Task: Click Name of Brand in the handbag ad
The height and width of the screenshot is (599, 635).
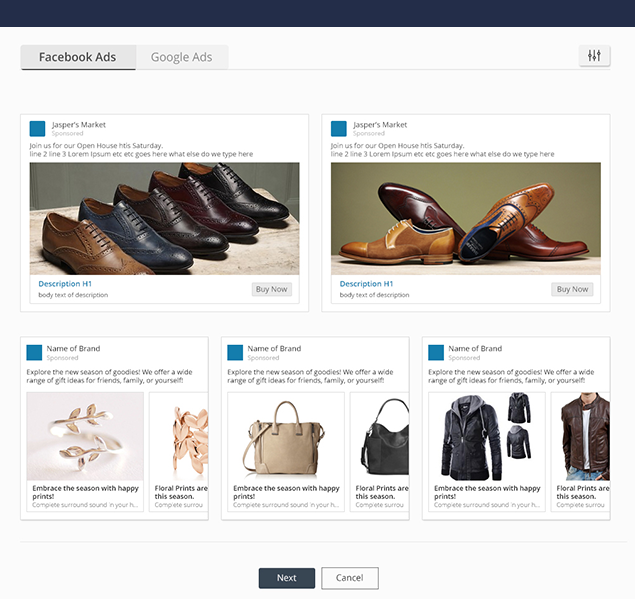Action: pyautogui.click(x=274, y=349)
